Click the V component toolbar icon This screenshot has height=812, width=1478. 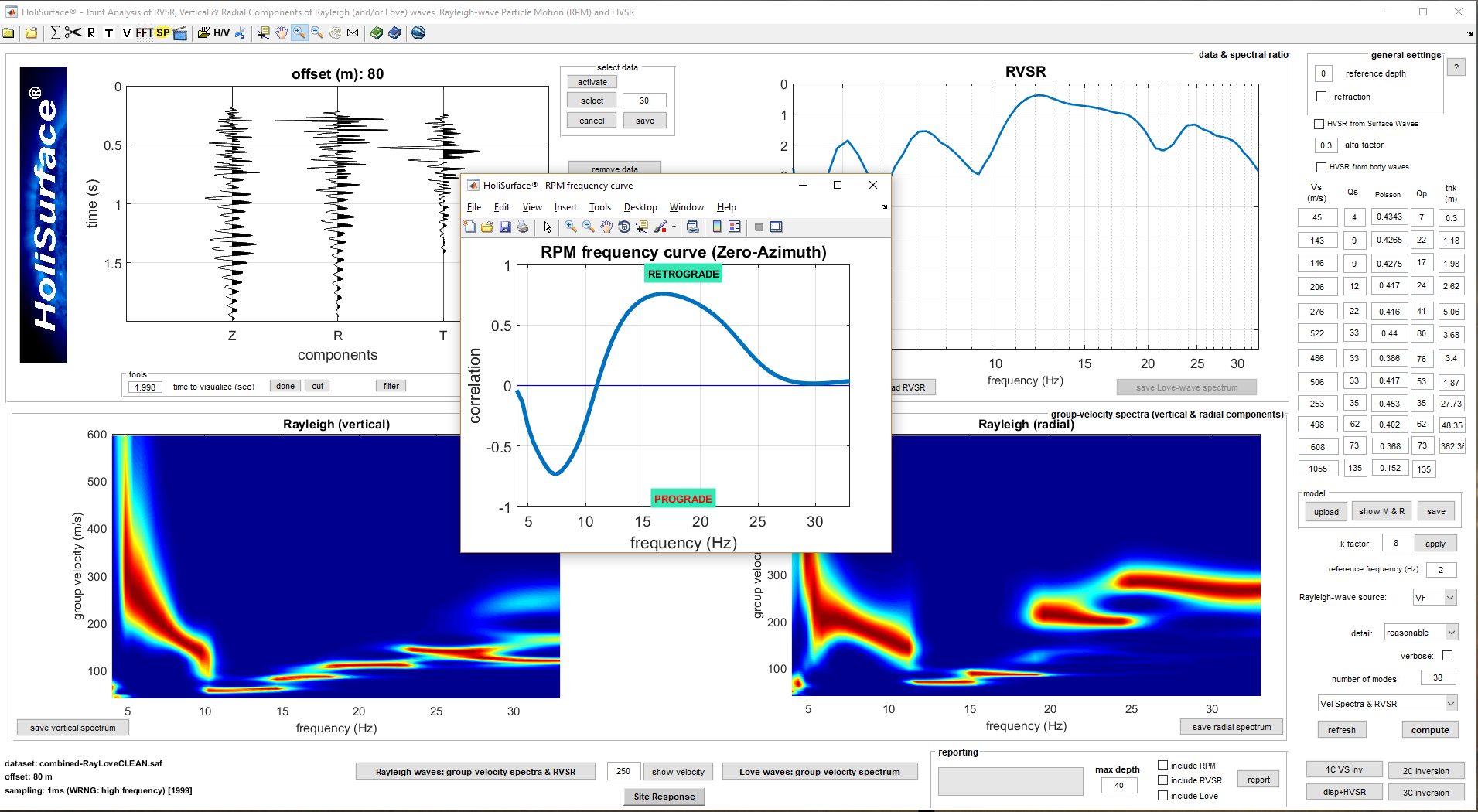(x=126, y=32)
